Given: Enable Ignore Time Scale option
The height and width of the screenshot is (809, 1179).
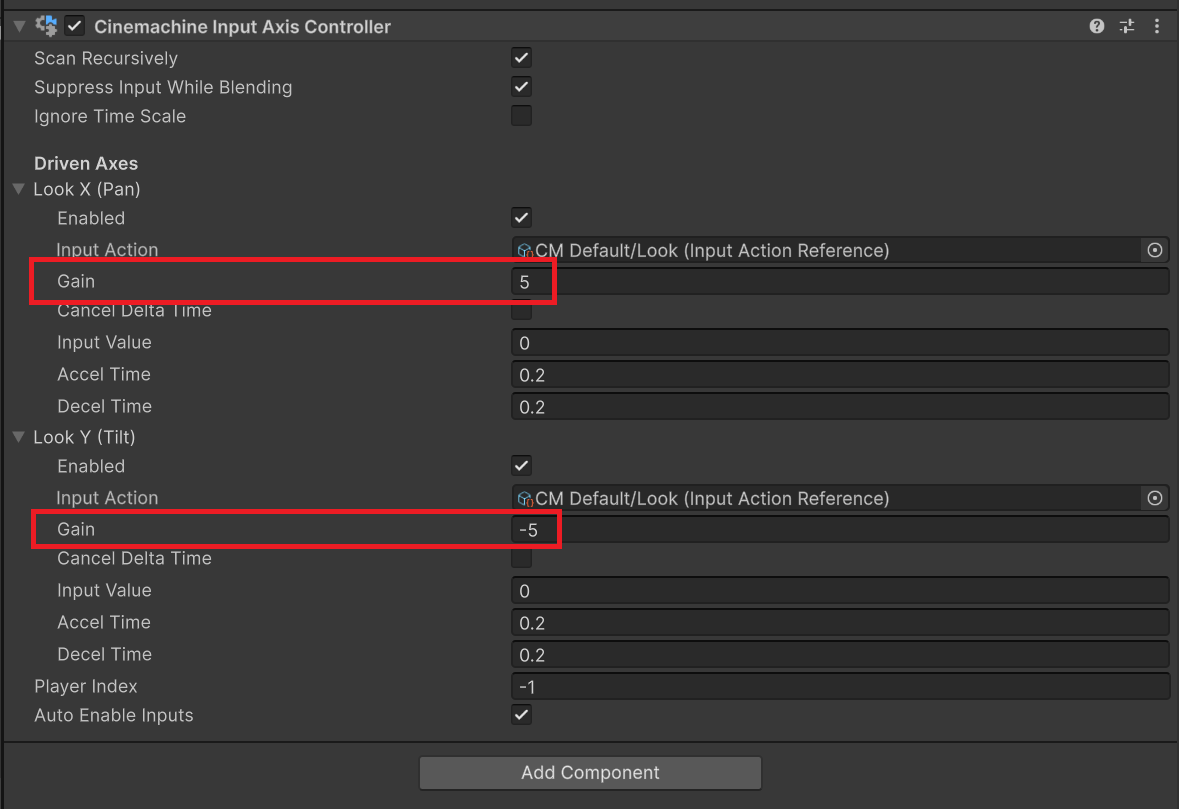Looking at the screenshot, I should coord(521,116).
